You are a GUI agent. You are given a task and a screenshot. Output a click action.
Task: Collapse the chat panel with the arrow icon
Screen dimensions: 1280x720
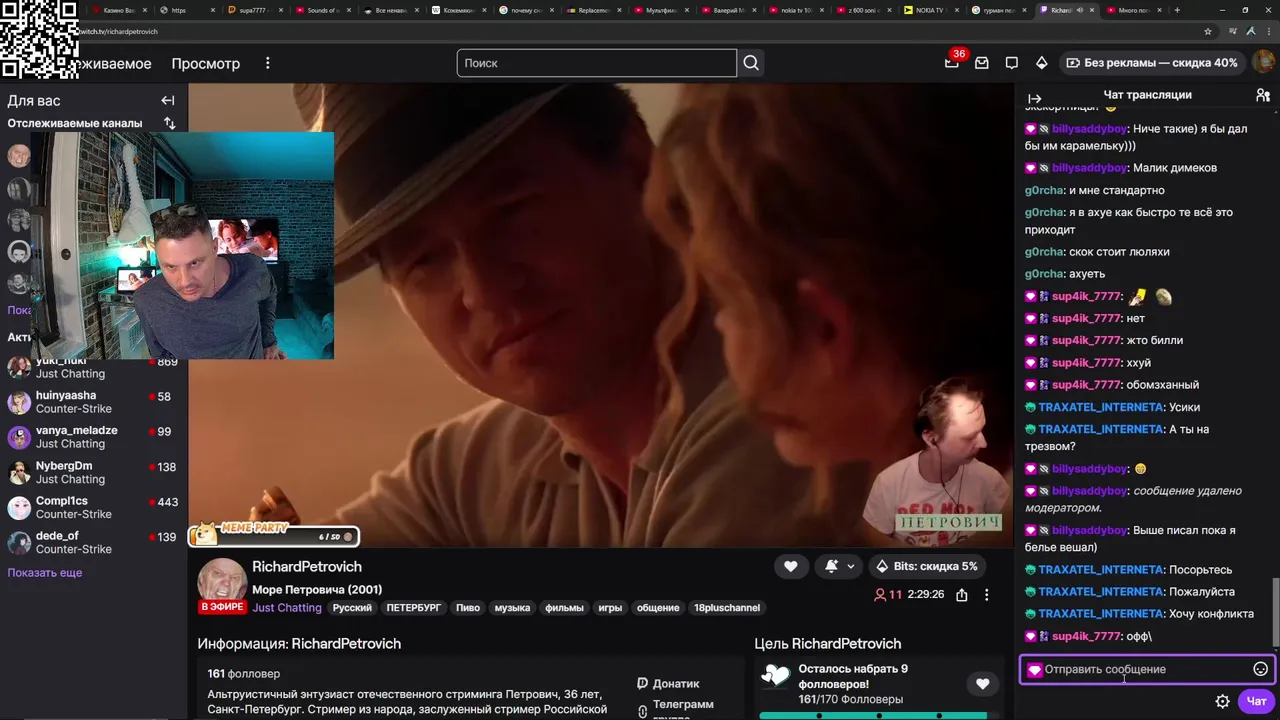1035,99
